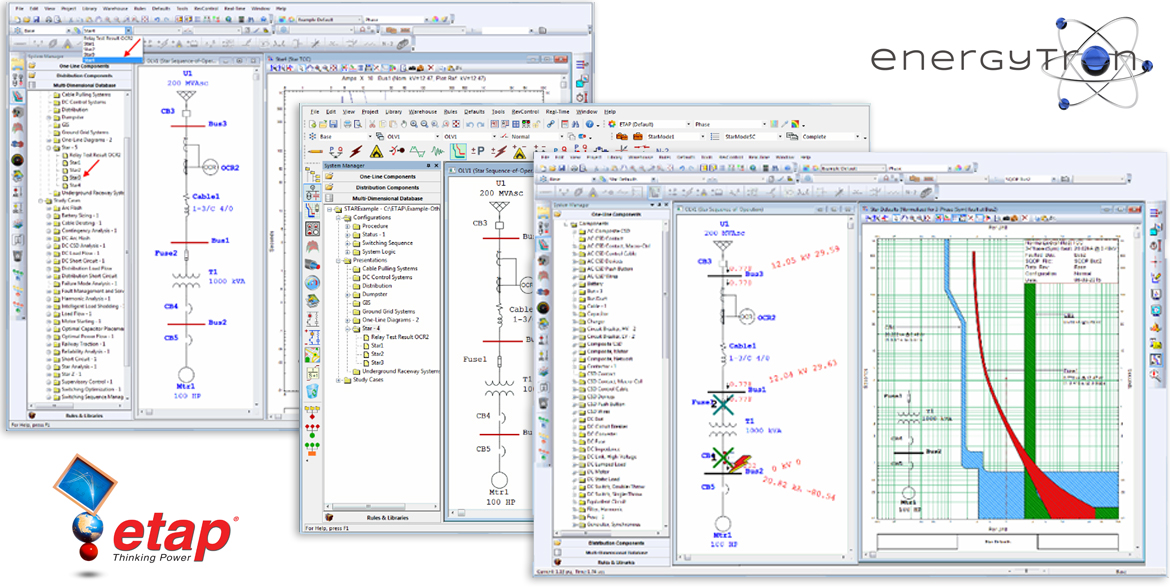This screenshot has height=587, width=1170.
Task: Click Rules & Libraries button in left window
Action: (x=80, y=414)
